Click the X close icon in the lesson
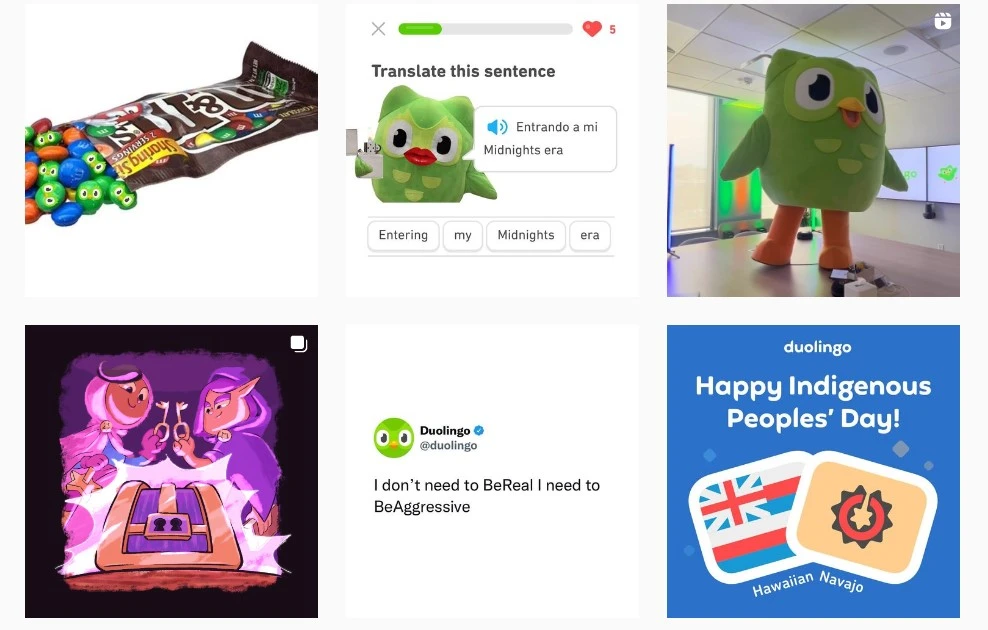Image resolution: width=988 pixels, height=630 pixels. click(x=378, y=29)
